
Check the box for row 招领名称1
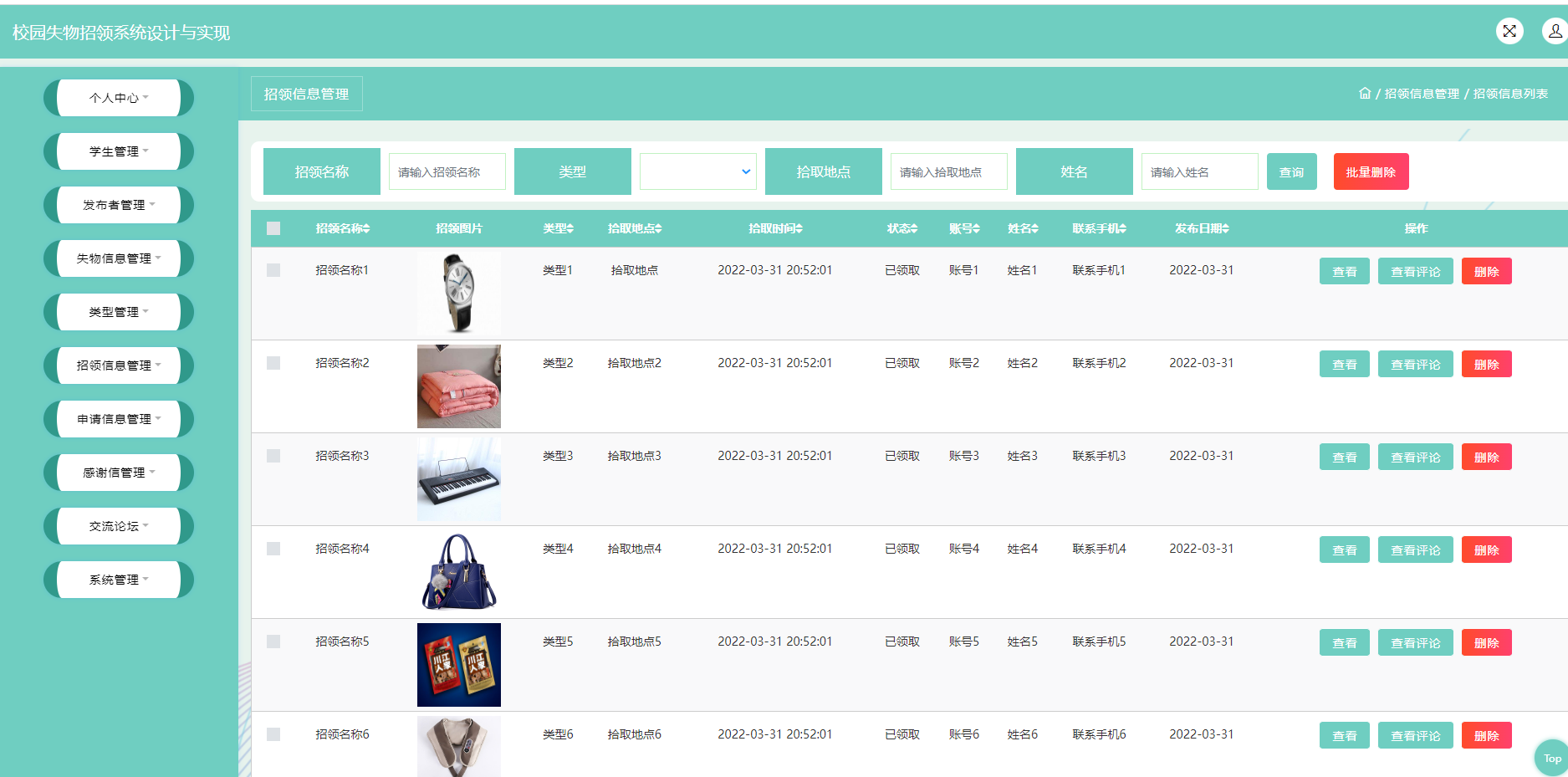(x=273, y=270)
